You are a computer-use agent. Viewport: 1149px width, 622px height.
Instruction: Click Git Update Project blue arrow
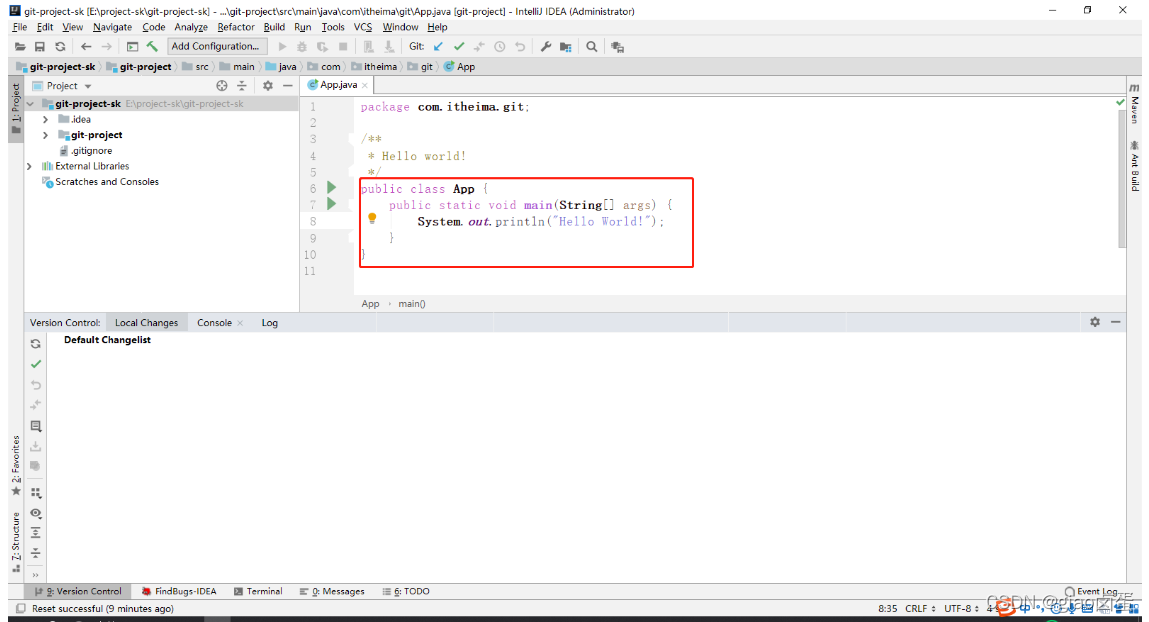click(x=438, y=46)
